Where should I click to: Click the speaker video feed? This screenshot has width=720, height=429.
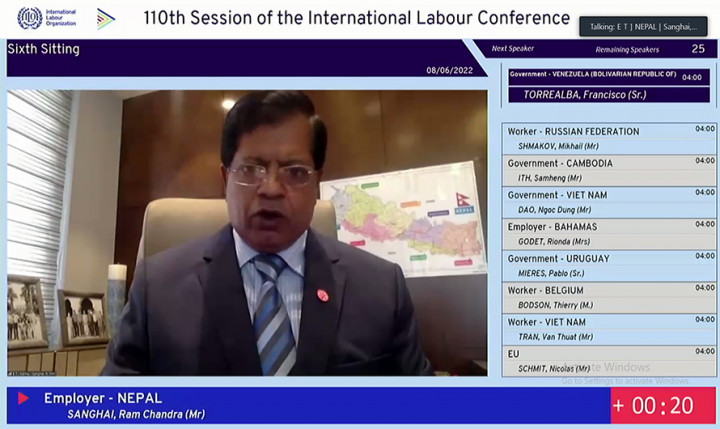click(x=248, y=233)
